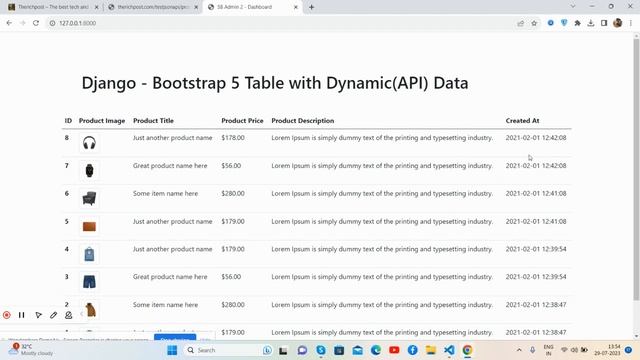
Task: Open Skype from the taskbar
Action: [x=321, y=350]
